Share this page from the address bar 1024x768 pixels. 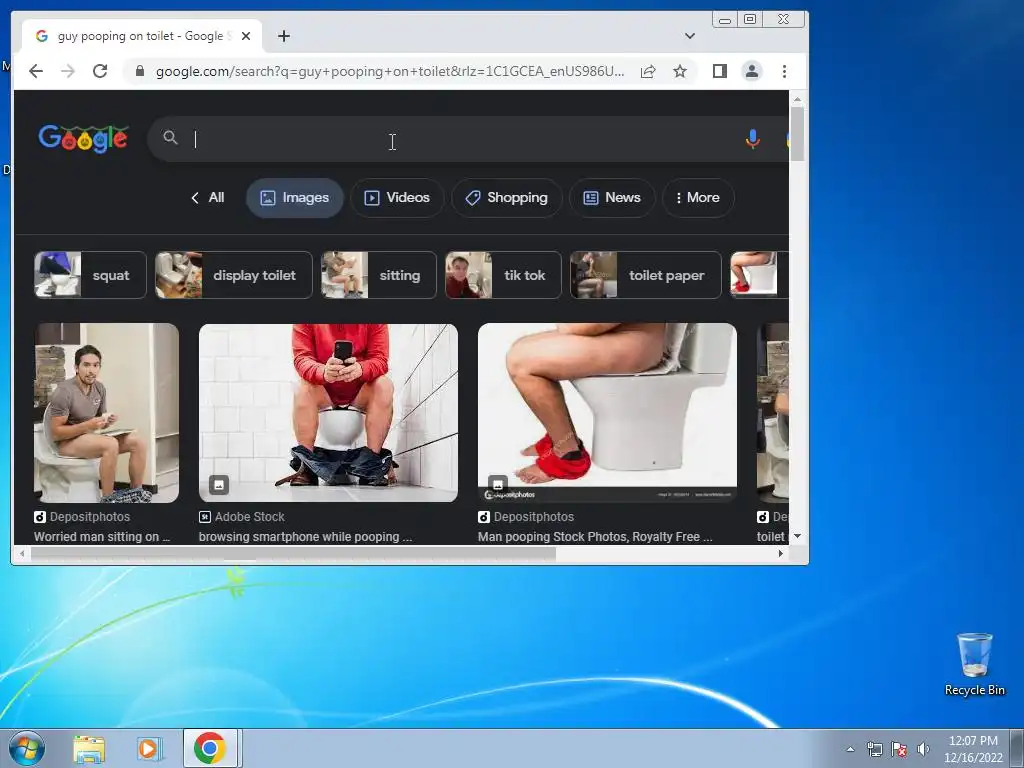click(648, 71)
